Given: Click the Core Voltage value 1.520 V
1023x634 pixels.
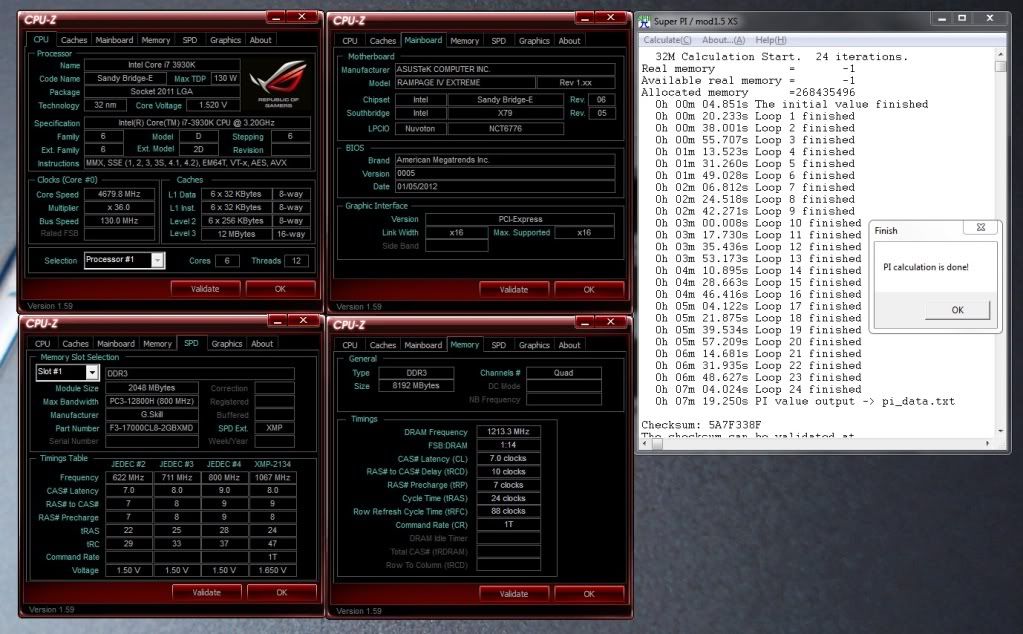Looking at the screenshot, I should pyautogui.click(x=213, y=105).
